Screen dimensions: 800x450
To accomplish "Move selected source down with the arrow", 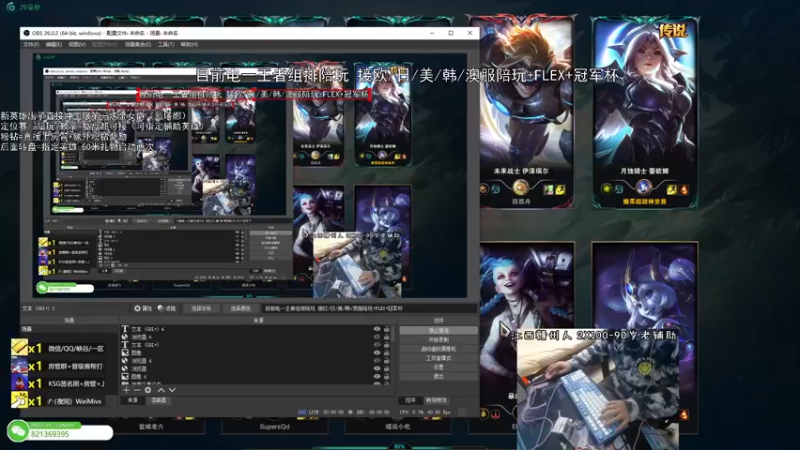I will tap(172, 390).
